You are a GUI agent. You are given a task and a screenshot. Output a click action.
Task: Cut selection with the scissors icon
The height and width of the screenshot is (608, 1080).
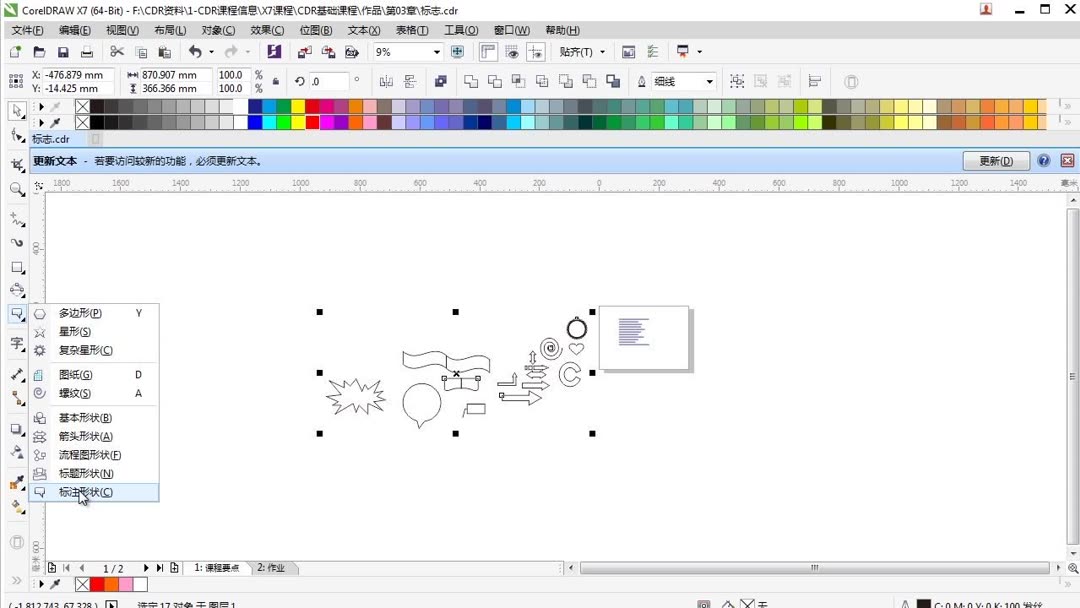pyautogui.click(x=117, y=52)
